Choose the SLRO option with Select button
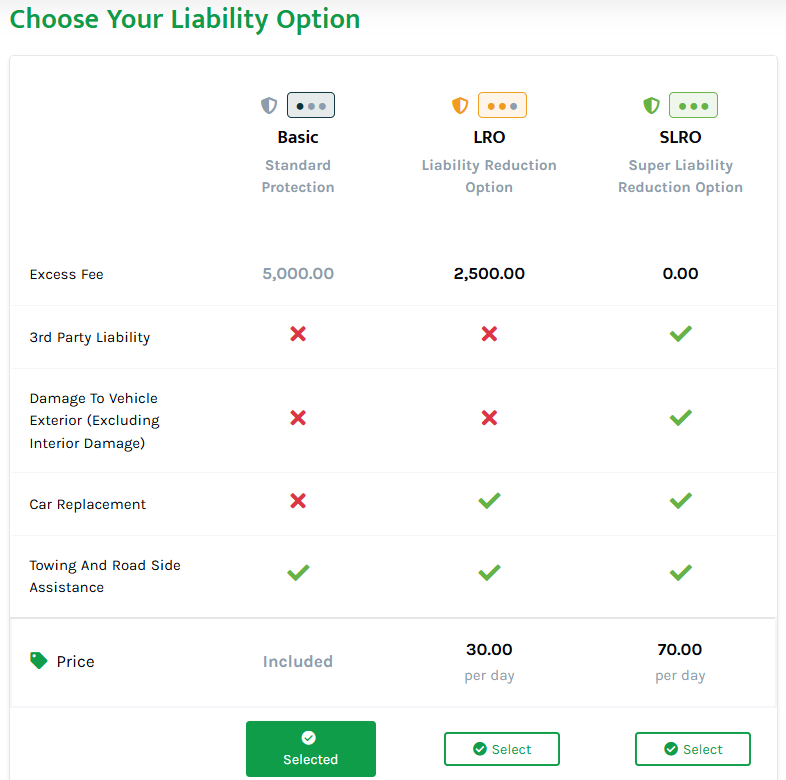This screenshot has height=780, width=786. click(693, 749)
